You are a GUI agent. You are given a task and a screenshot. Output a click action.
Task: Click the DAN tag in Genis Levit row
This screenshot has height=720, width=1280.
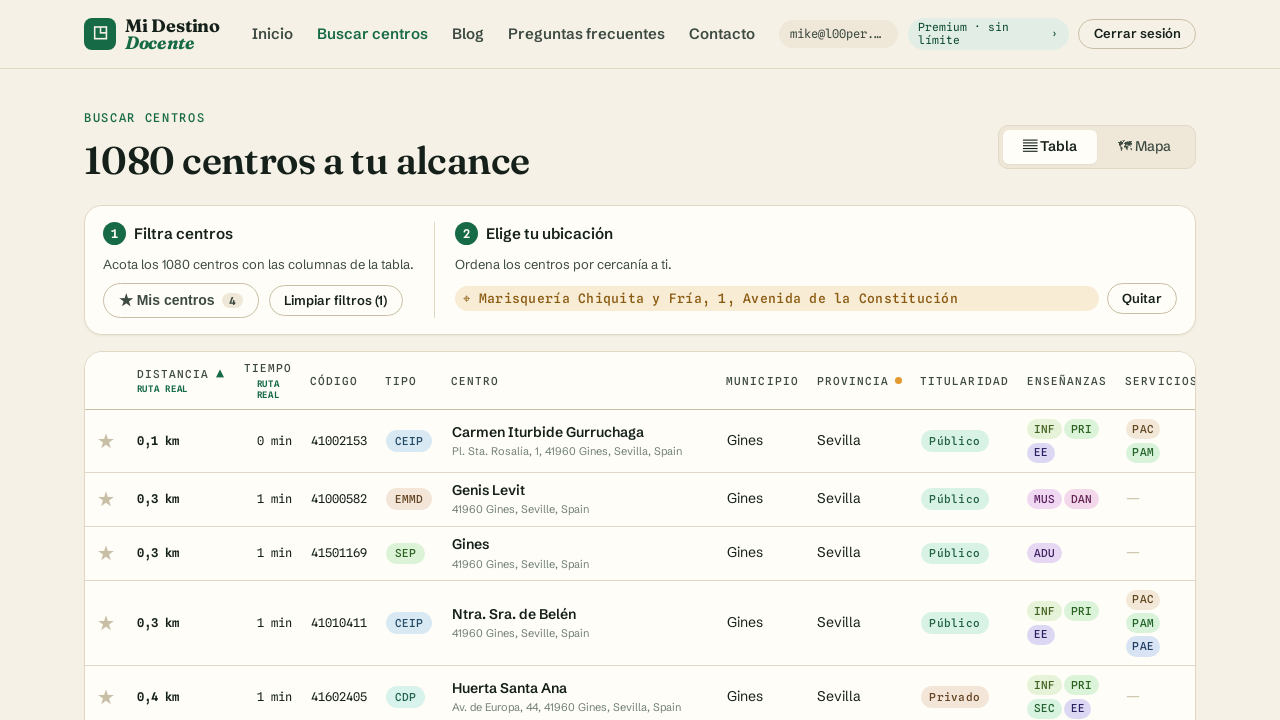pyautogui.click(x=1081, y=499)
